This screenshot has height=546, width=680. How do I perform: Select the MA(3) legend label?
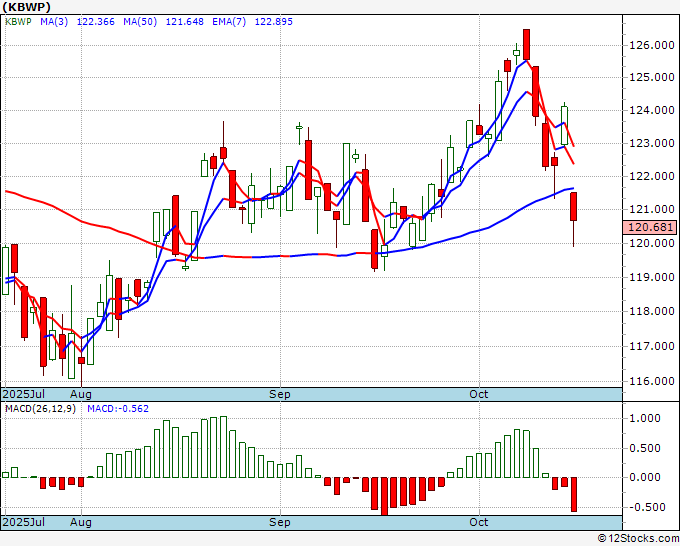pyautogui.click(x=54, y=22)
